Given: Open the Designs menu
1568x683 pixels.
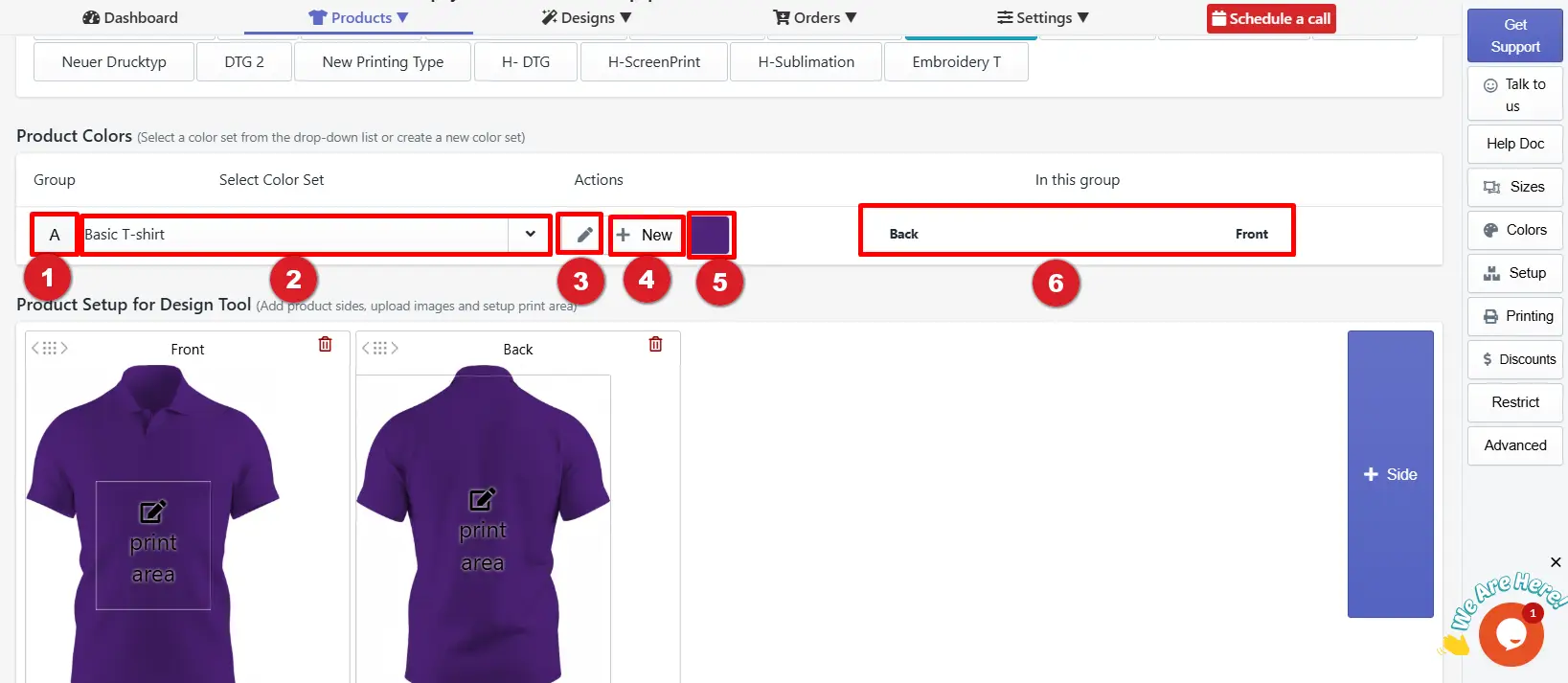Looking at the screenshot, I should [586, 17].
